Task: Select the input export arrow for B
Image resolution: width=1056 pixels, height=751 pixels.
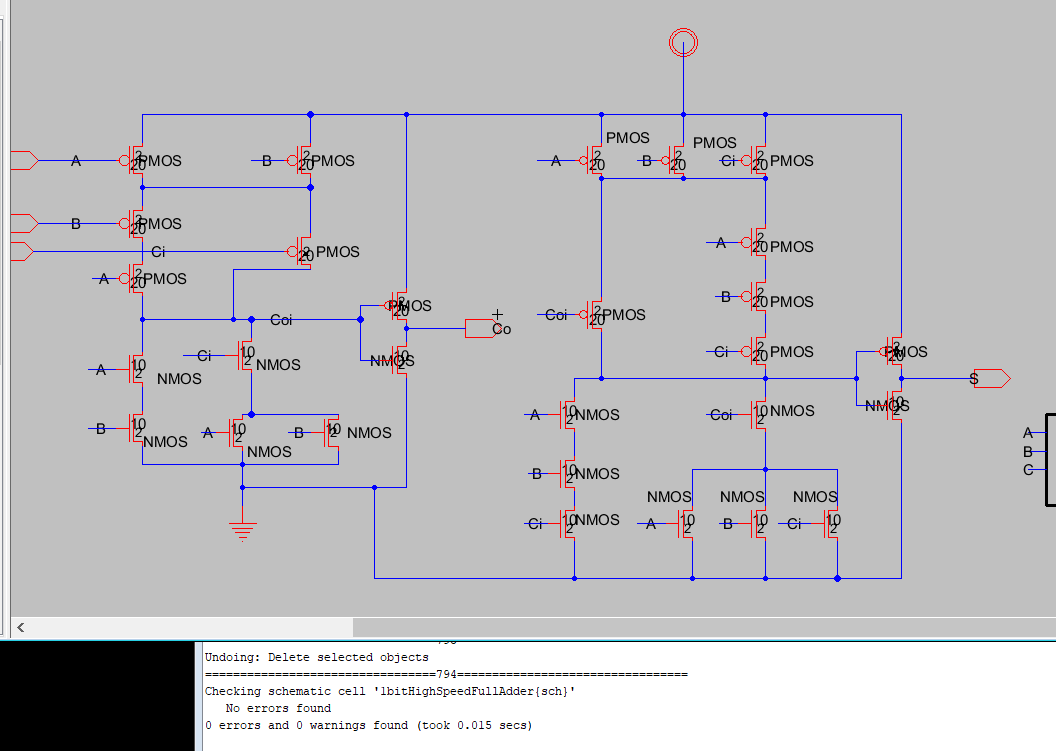Action: point(24,222)
